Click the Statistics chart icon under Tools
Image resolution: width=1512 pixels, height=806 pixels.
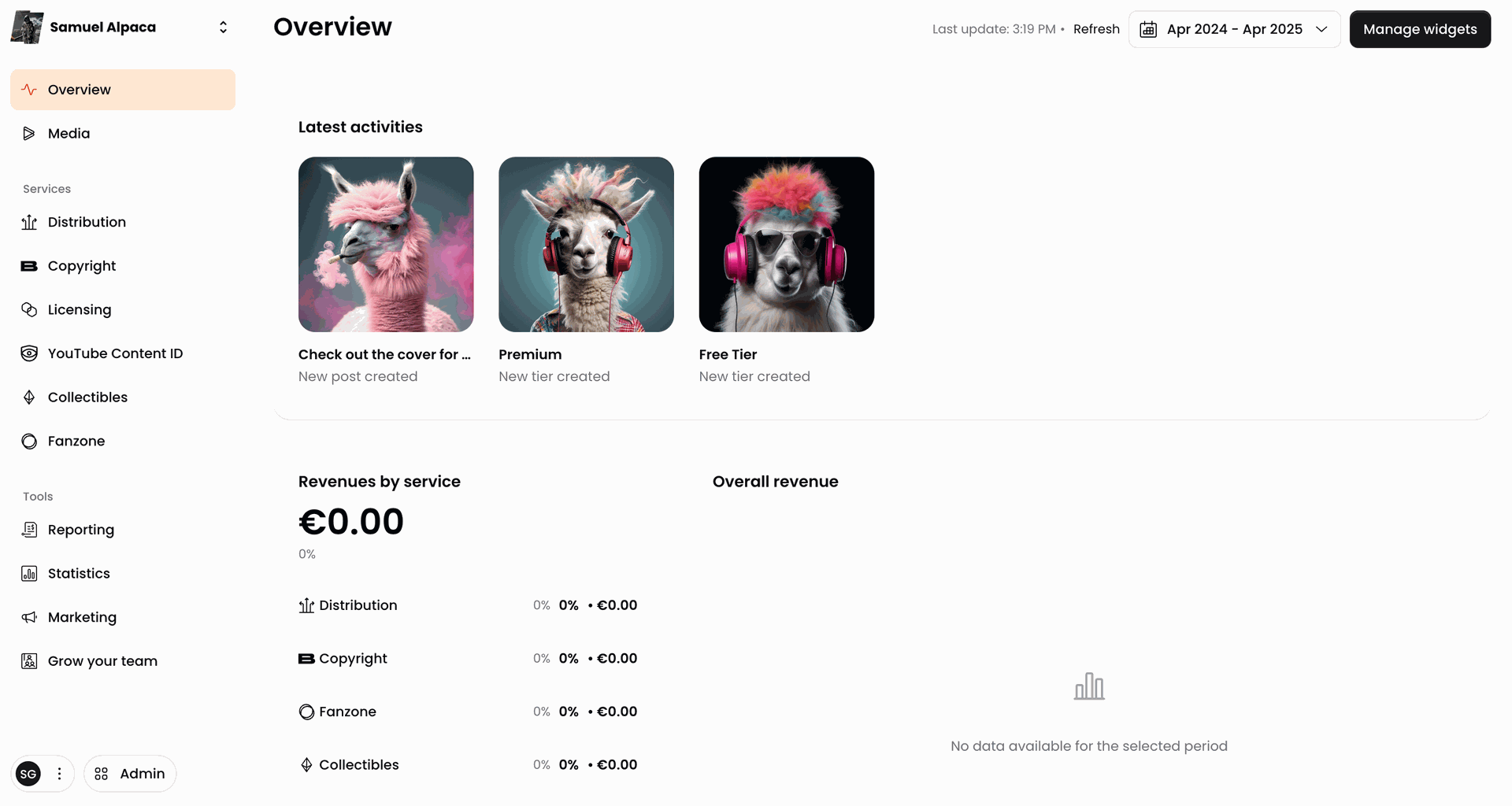[x=29, y=574]
